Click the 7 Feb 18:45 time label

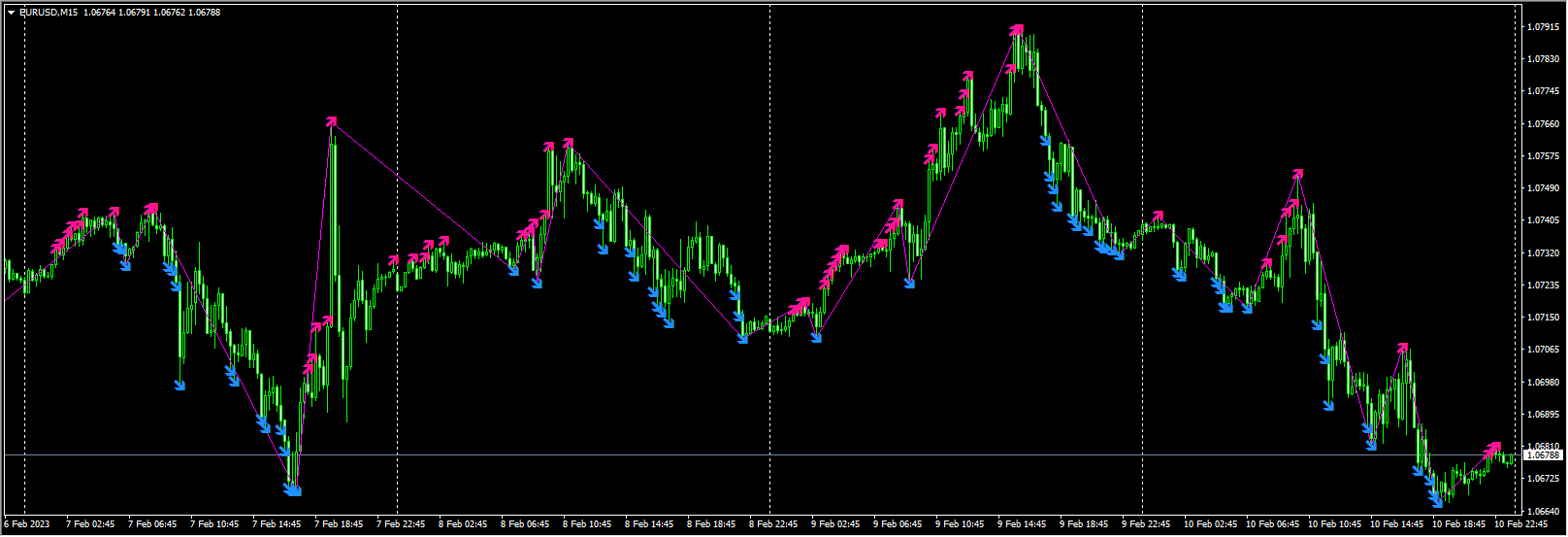tap(339, 524)
